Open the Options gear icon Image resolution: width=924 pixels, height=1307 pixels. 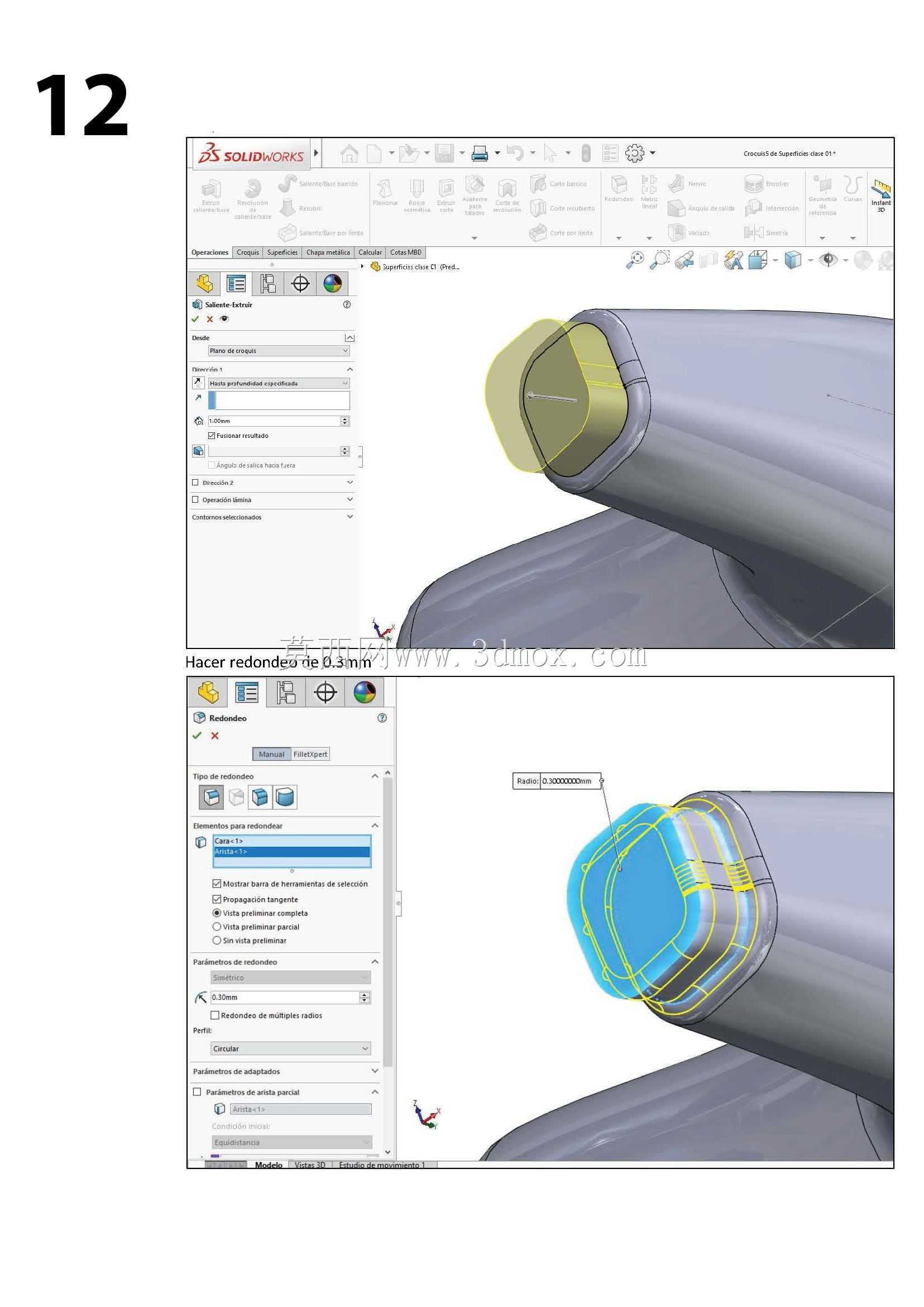[x=634, y=153]
